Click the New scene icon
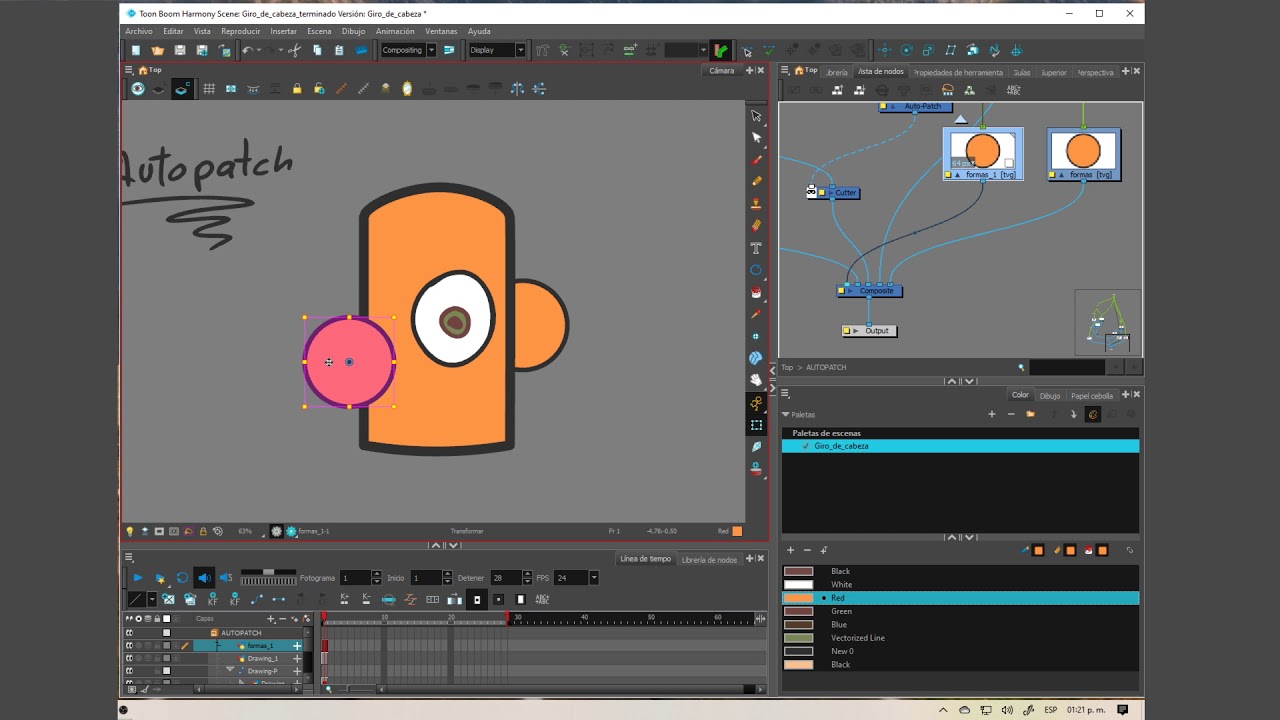The width and height of the screenshot is (1280, 720). point(136,50)
